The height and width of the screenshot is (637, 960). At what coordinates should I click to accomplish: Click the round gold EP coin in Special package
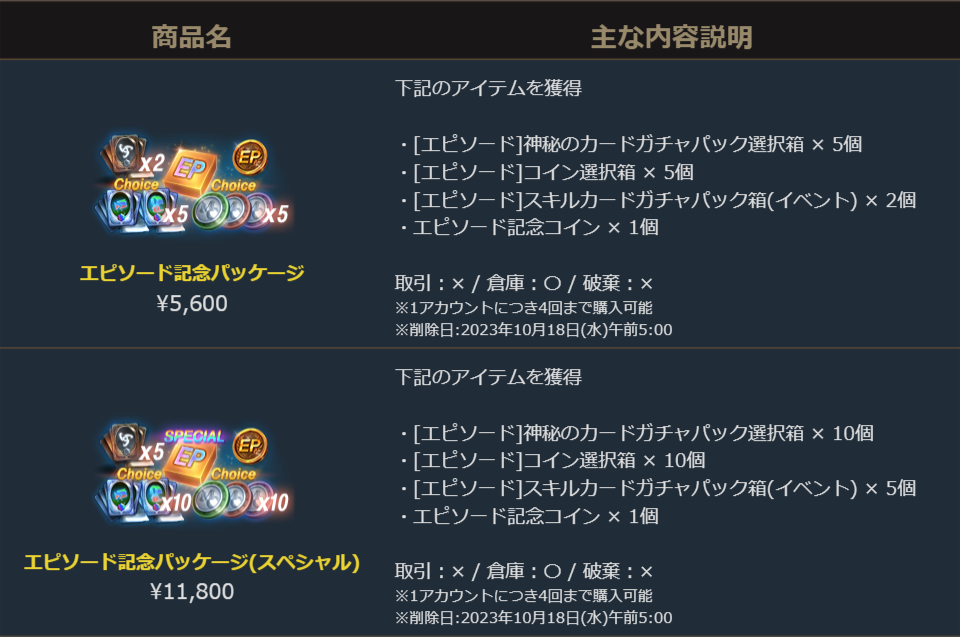[248, 446]
